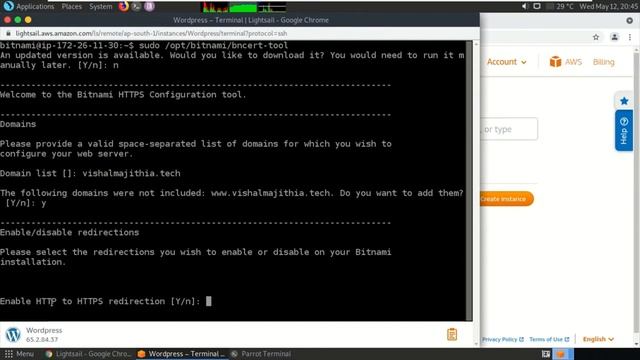The width and height of the screenshot is (640, 360).
Task: Open the Terms of Use link
Action: 549,339
